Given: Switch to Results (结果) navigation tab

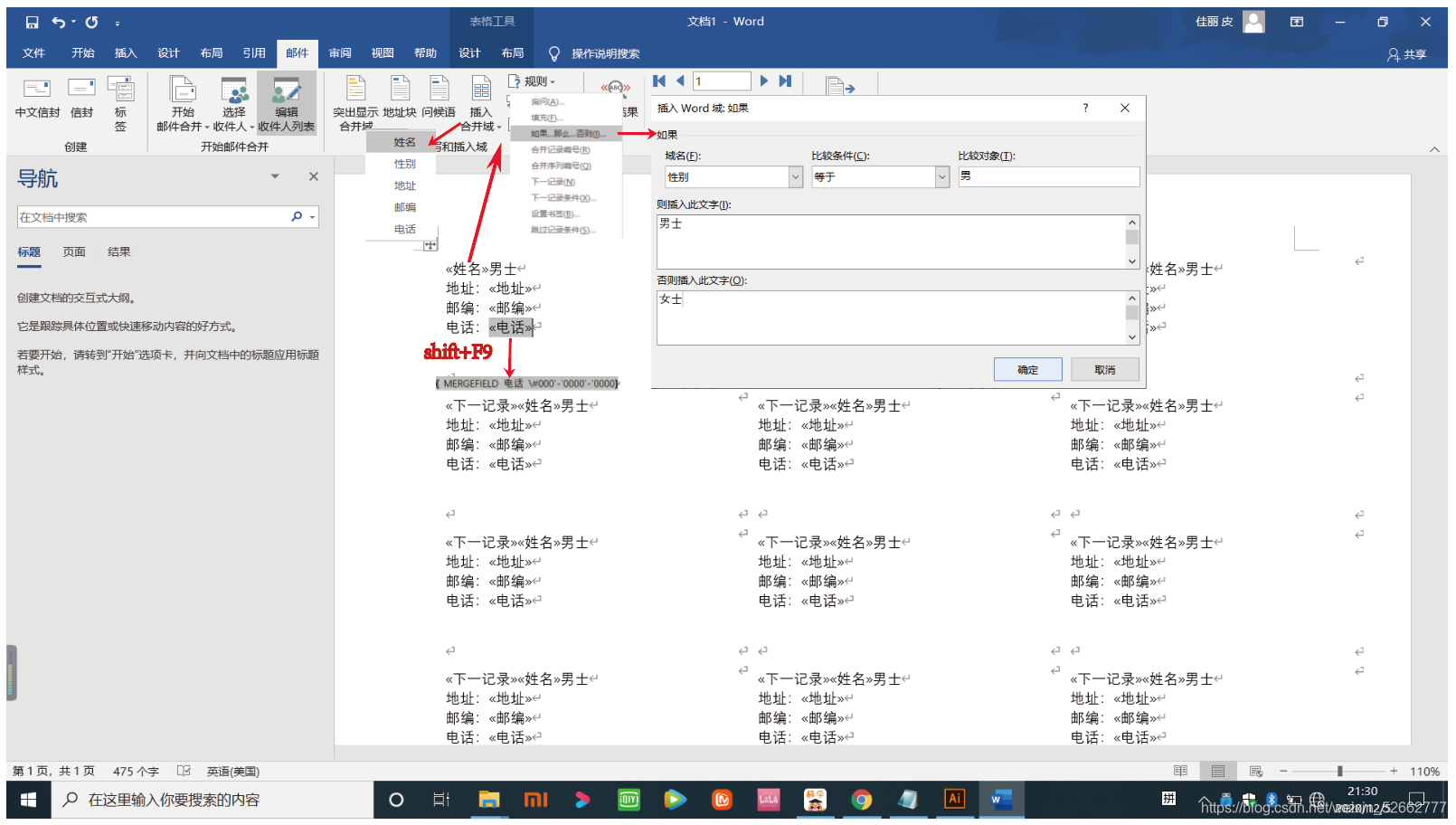Looking at the screenshot, I should click(x=119, y=252).
